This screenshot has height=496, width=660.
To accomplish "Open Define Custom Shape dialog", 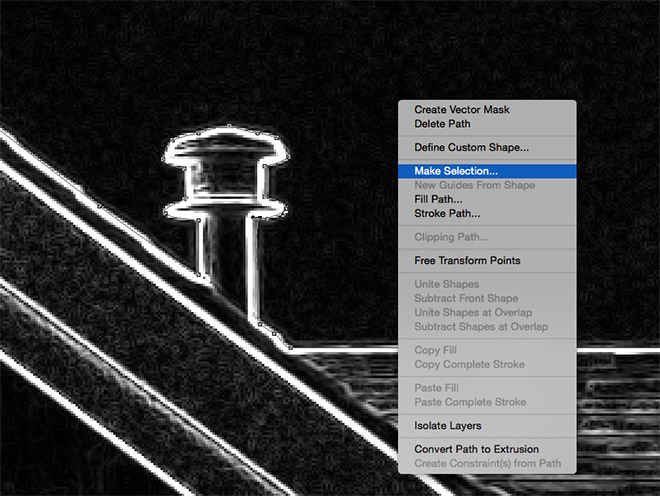I will [x=487, y=147].
